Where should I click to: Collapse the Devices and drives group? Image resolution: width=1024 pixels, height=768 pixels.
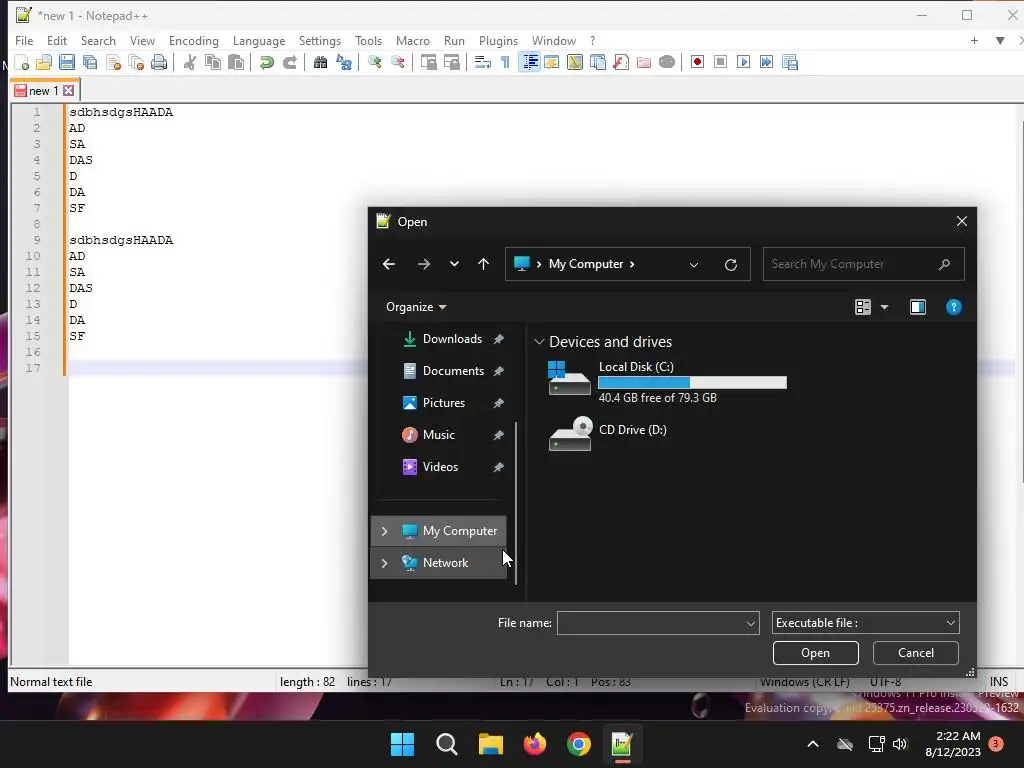pos(539,342)
